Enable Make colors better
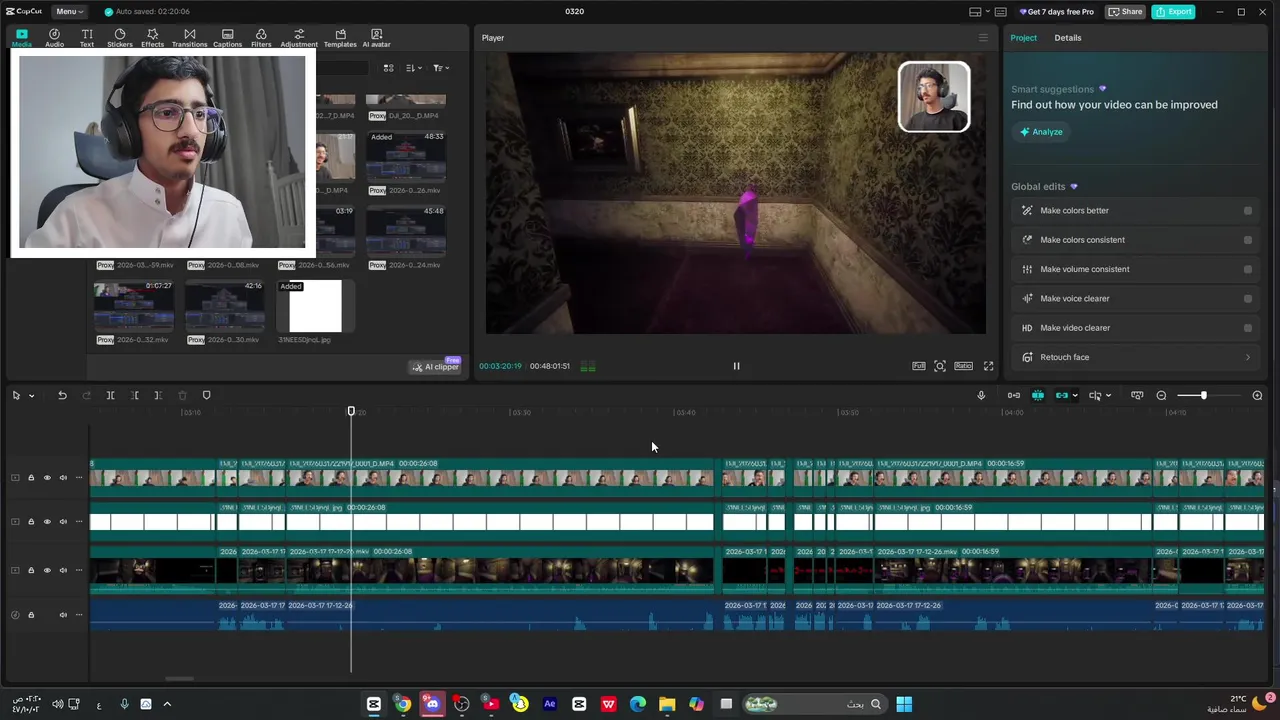 tap(1247, 211)
